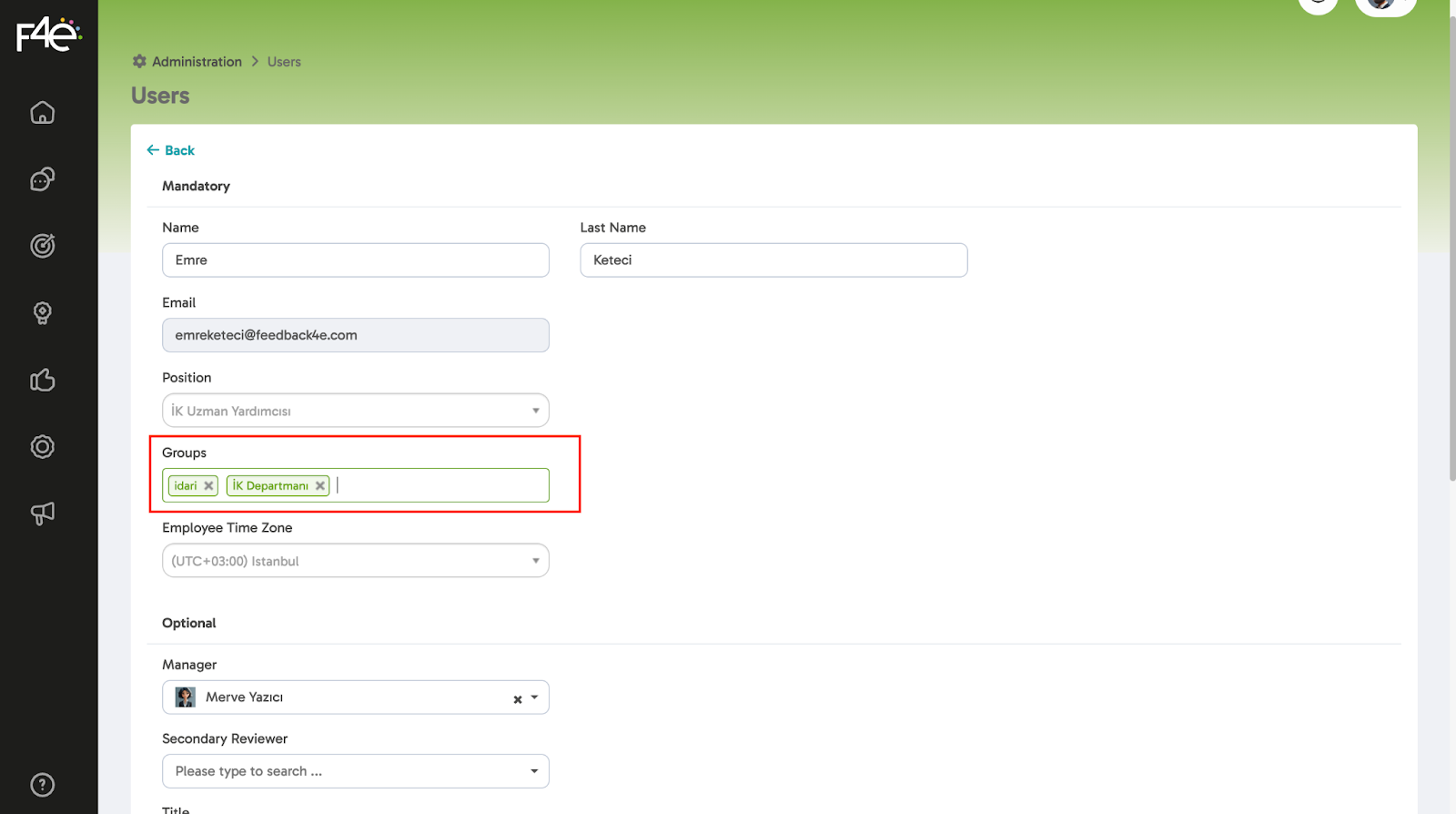
Task: Click the thumbs-up recognition icon
Action: [x=43, y=380]
